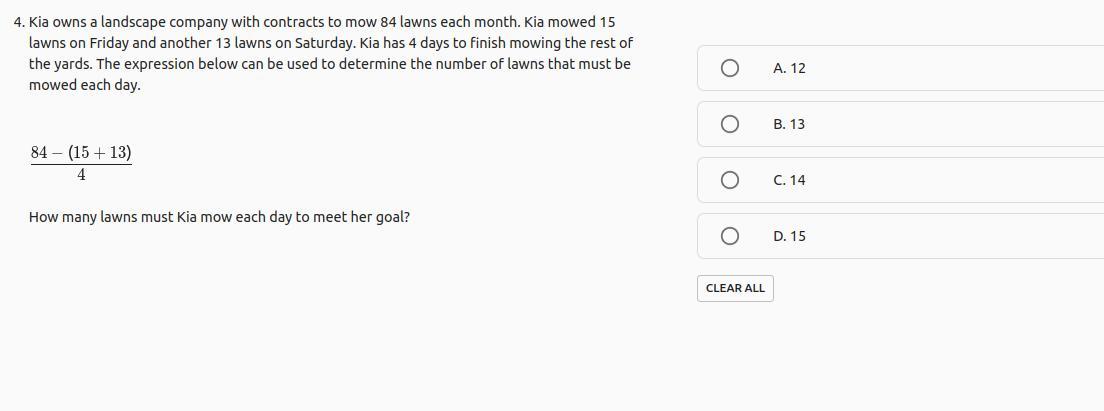Click the answer label "B. 13"

coord(789,124)
